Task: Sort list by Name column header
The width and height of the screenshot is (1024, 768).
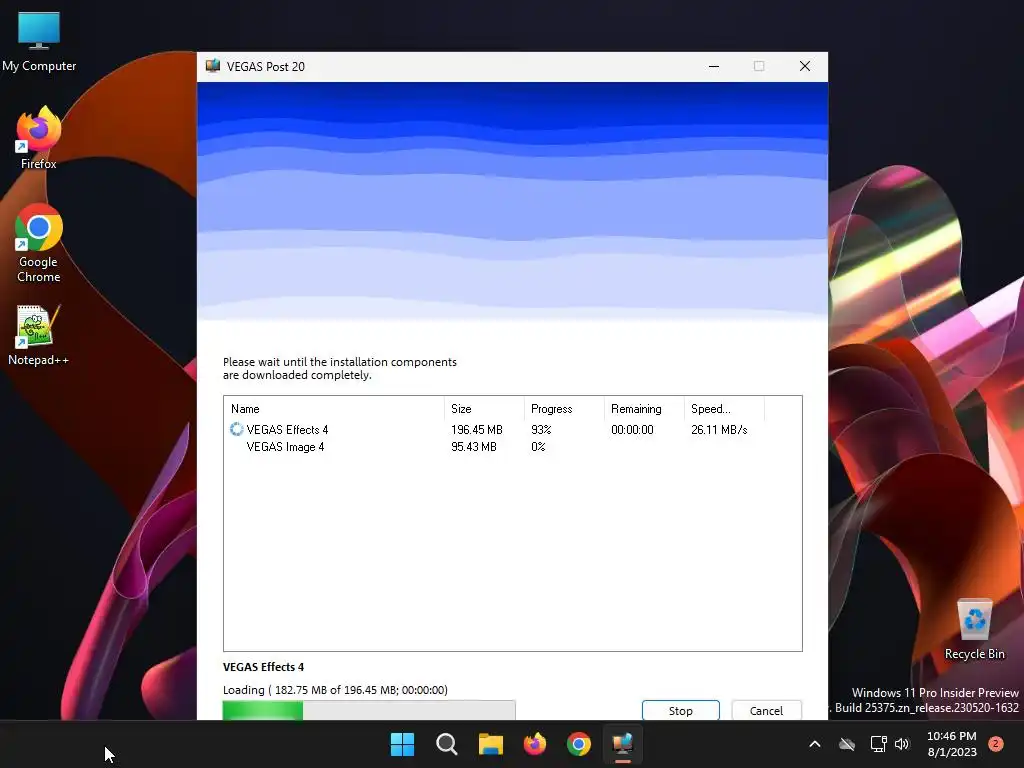Action: [334, 409]
